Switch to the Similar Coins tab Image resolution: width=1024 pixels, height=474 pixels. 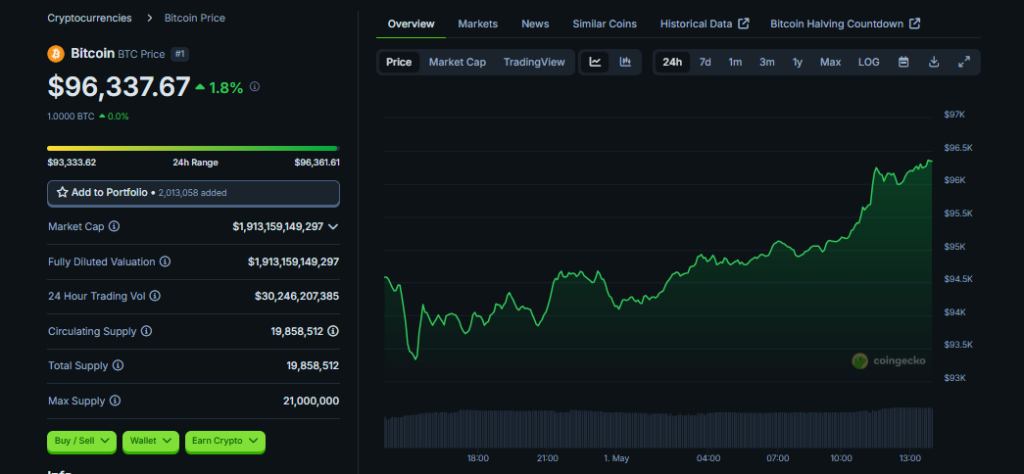[x=605, y=24]
